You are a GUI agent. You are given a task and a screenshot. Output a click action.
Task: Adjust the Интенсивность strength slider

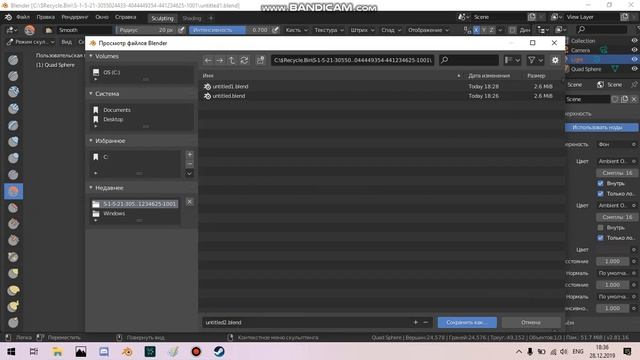(x=229, y=30)
